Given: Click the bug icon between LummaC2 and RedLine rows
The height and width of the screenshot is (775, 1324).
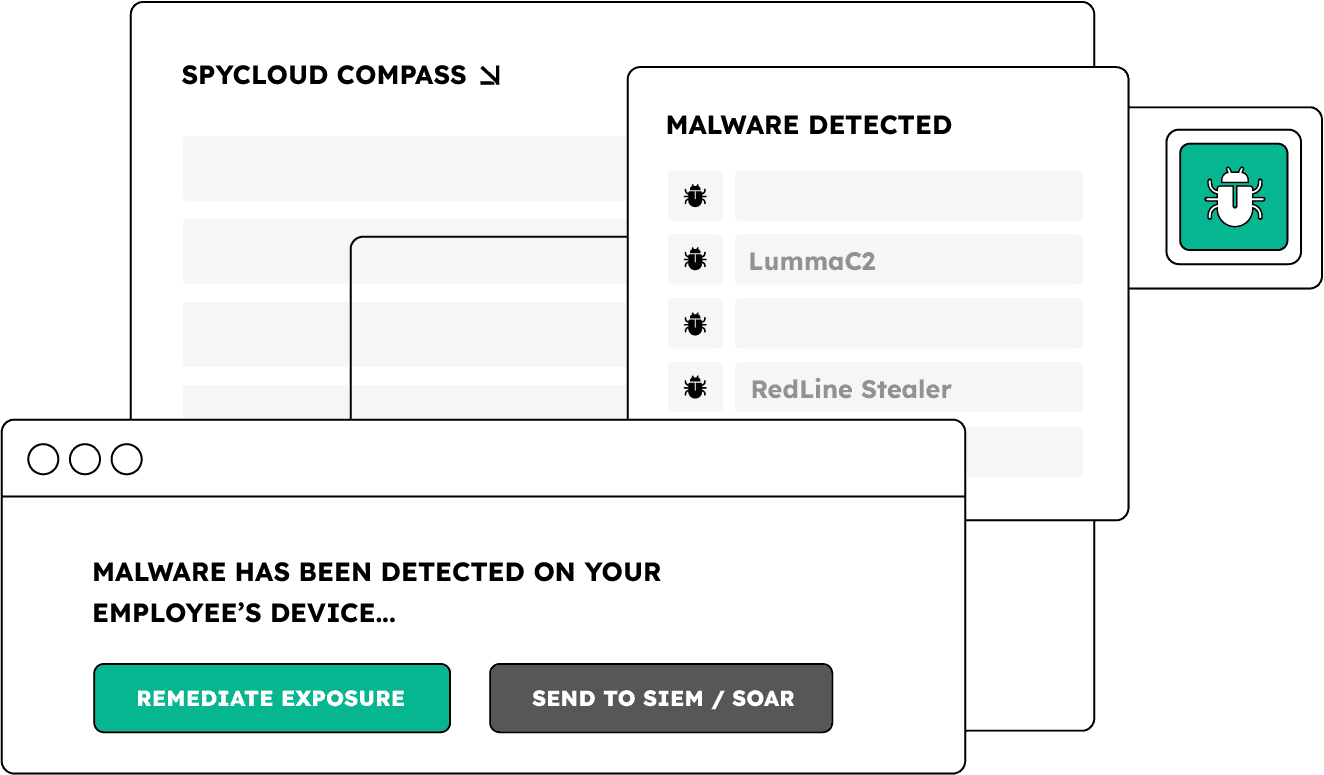Looking at the screenshot, I should pyautogui.click(x=695, y=324).
